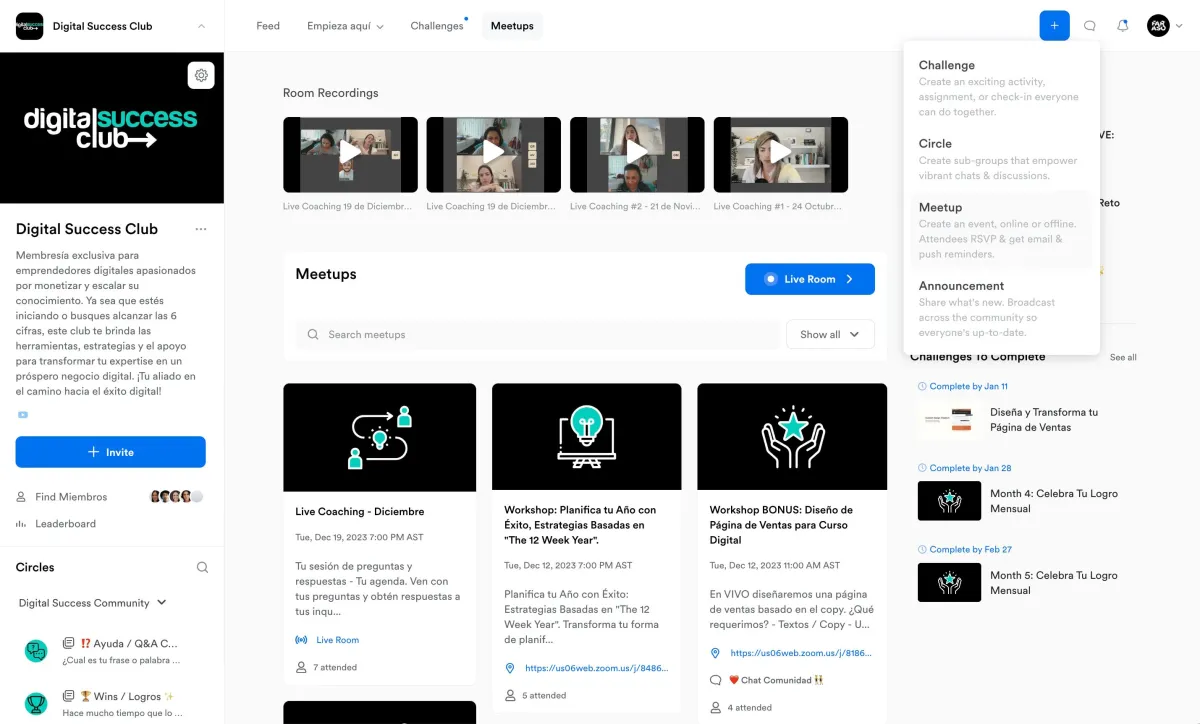The height and width of the screenshot is (724, 1200).
Task: Choose Meetup from the create menu
Action: [x=1001, y=230]
